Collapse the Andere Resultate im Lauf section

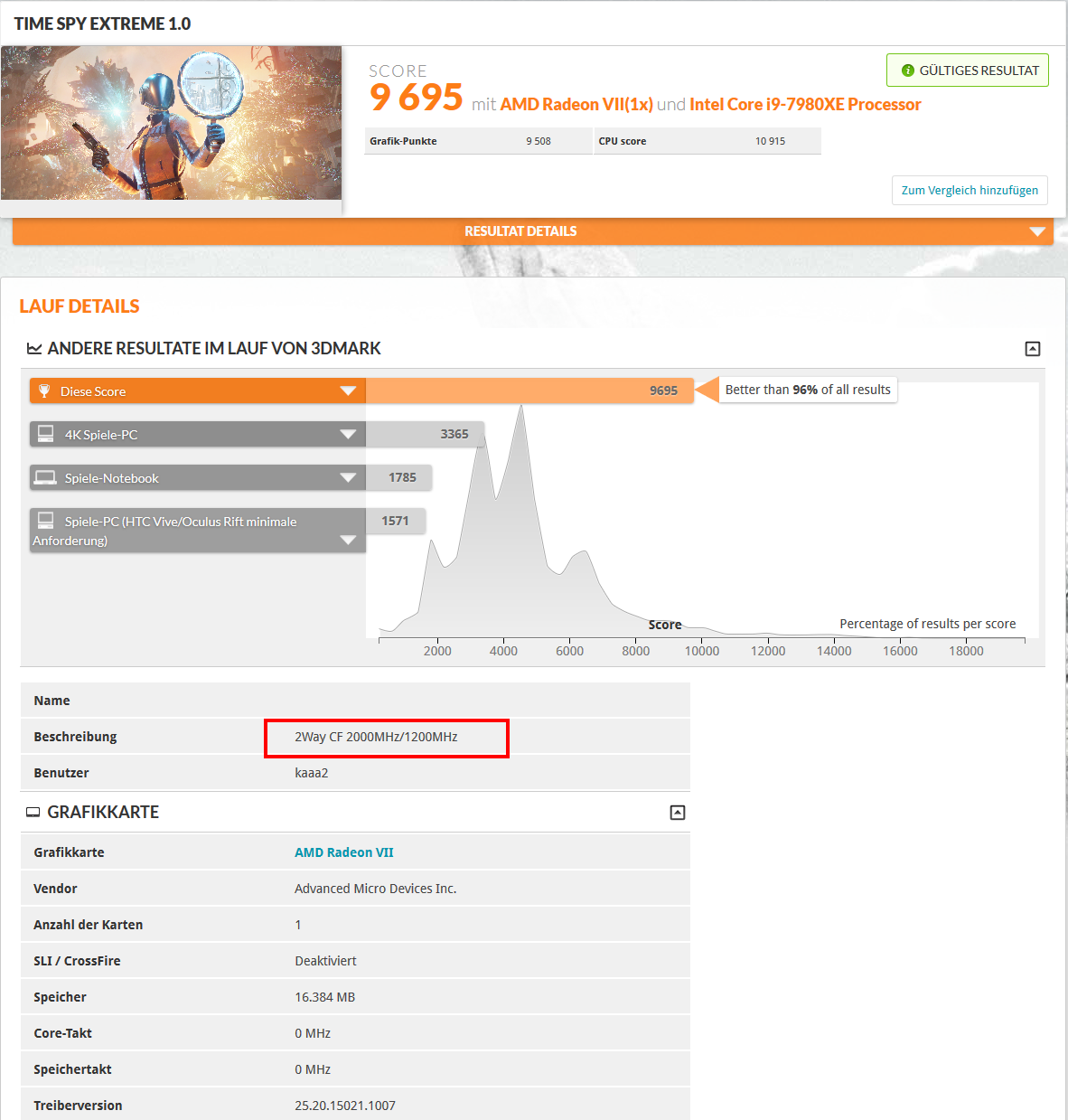pos(1033,349)
